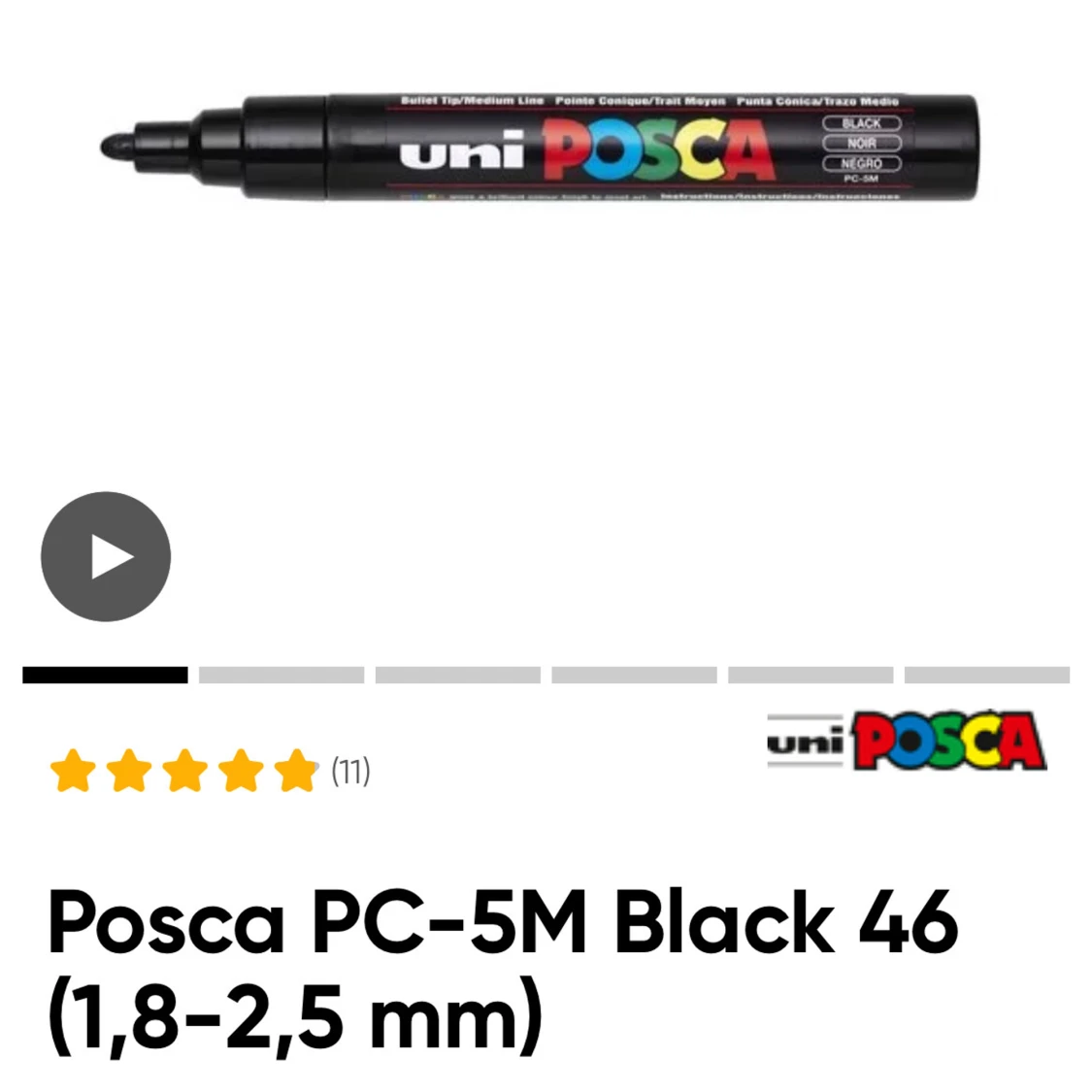Image resolution: width=1092 pixels, height=1092 pixels.
Task: Click the marker tip in product photo
Action: pos(117,147)
